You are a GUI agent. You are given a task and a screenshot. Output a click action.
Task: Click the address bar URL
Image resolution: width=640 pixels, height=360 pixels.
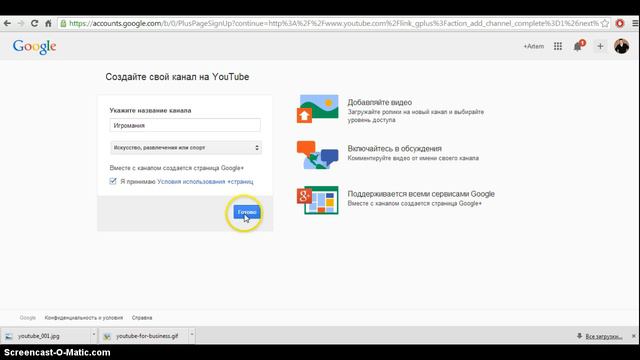tap(333, 23)
